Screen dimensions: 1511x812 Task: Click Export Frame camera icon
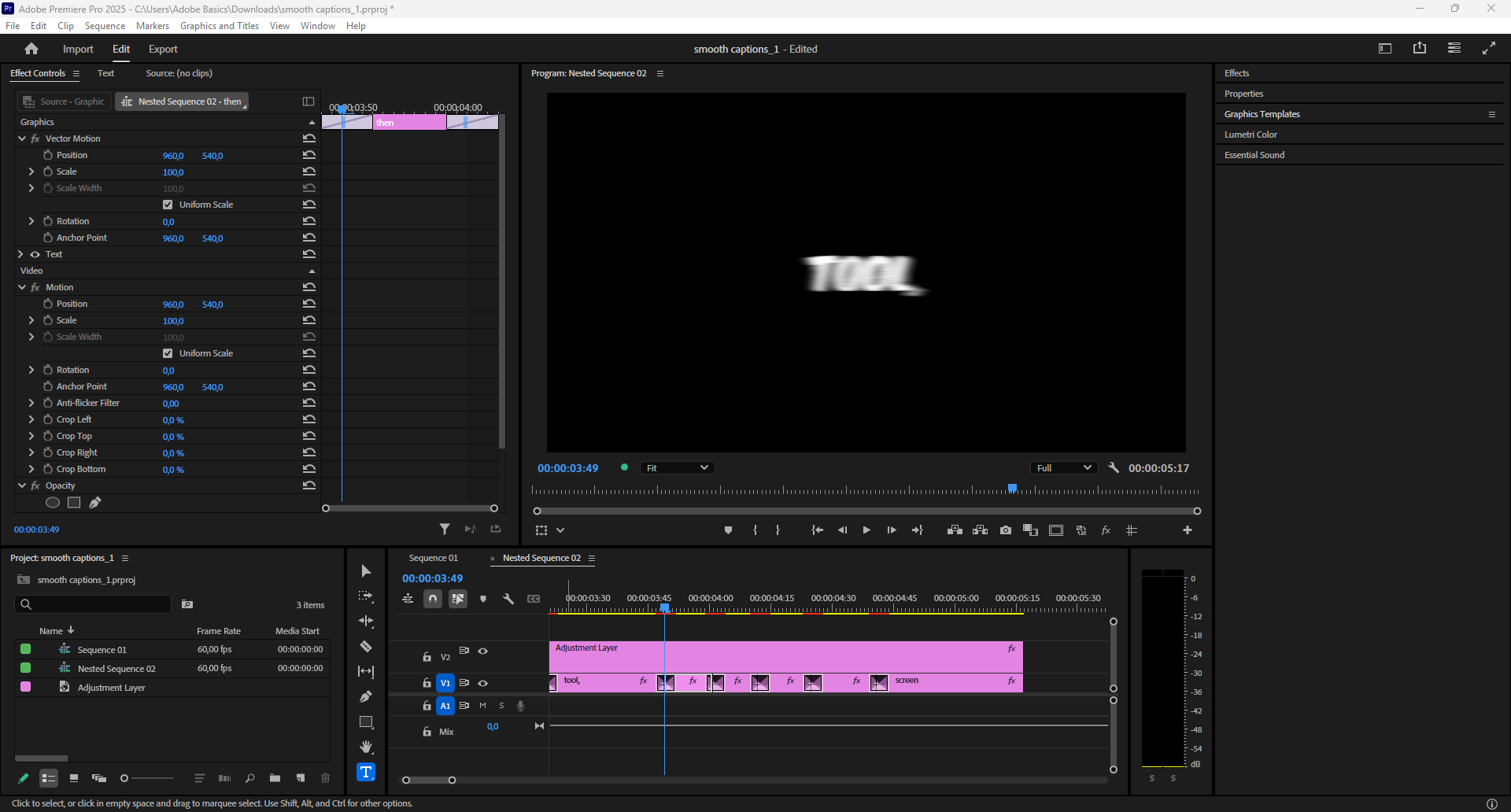coord(1006,530)
